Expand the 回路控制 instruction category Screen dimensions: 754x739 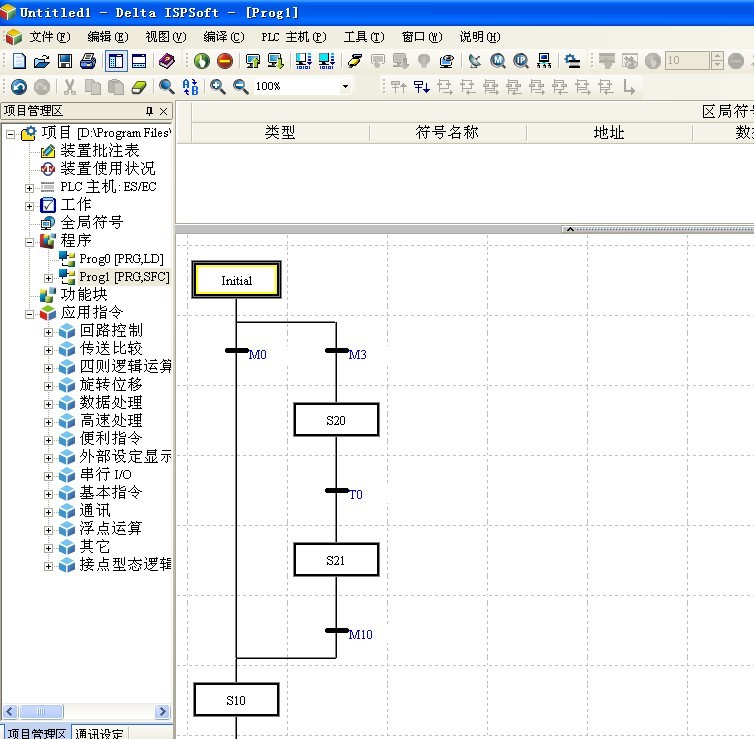[x=49, y=331]
